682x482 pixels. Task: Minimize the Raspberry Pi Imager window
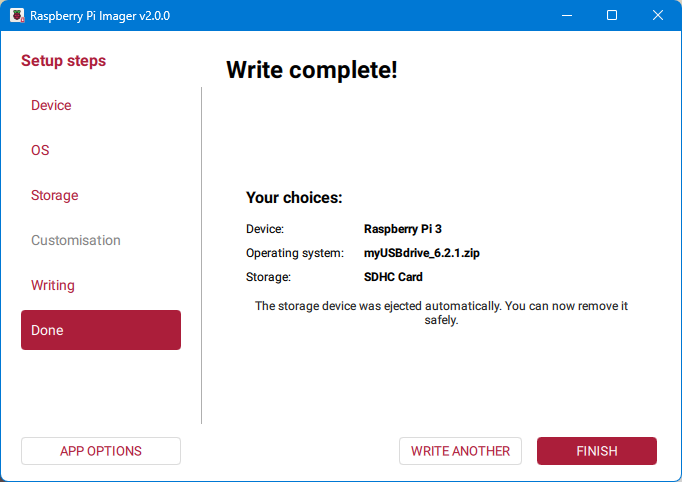point(567,15)
